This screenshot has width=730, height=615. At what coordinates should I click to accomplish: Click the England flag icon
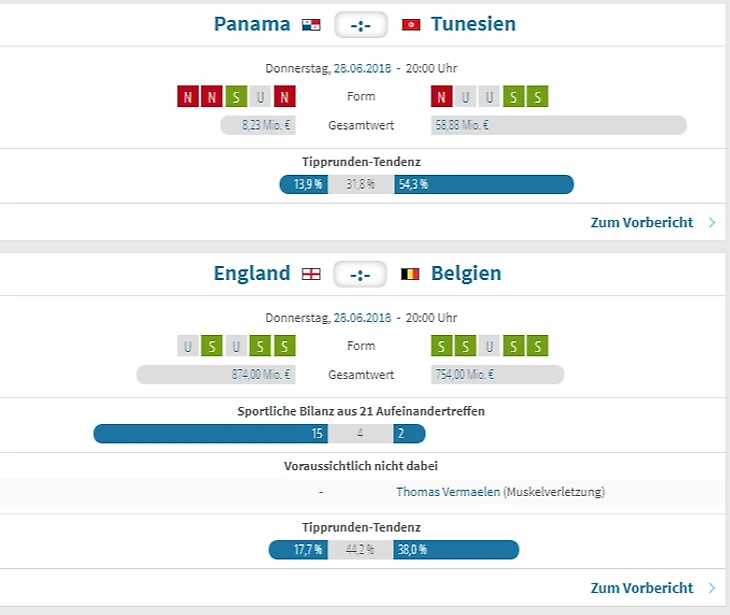click(x=311, y=273)
